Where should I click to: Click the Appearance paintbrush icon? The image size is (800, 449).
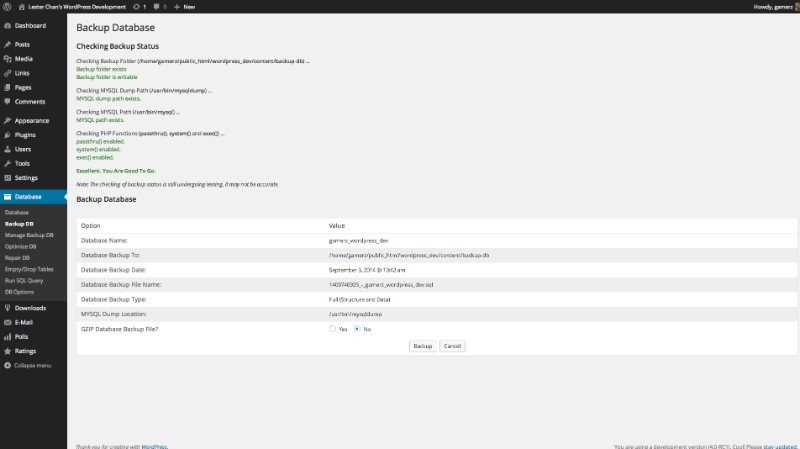pyautogui.click(x=8, y=120)
